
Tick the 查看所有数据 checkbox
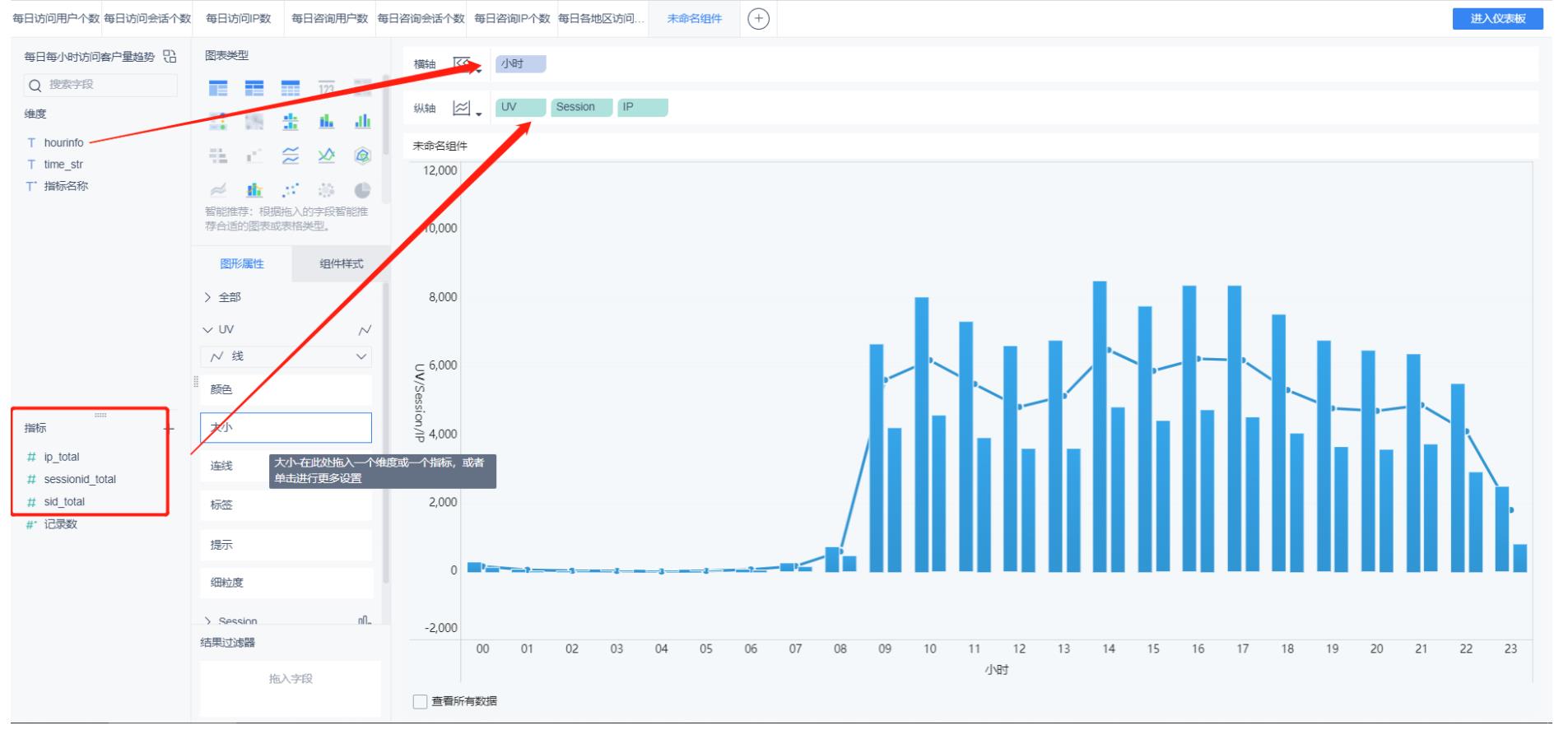click(420, 701)
